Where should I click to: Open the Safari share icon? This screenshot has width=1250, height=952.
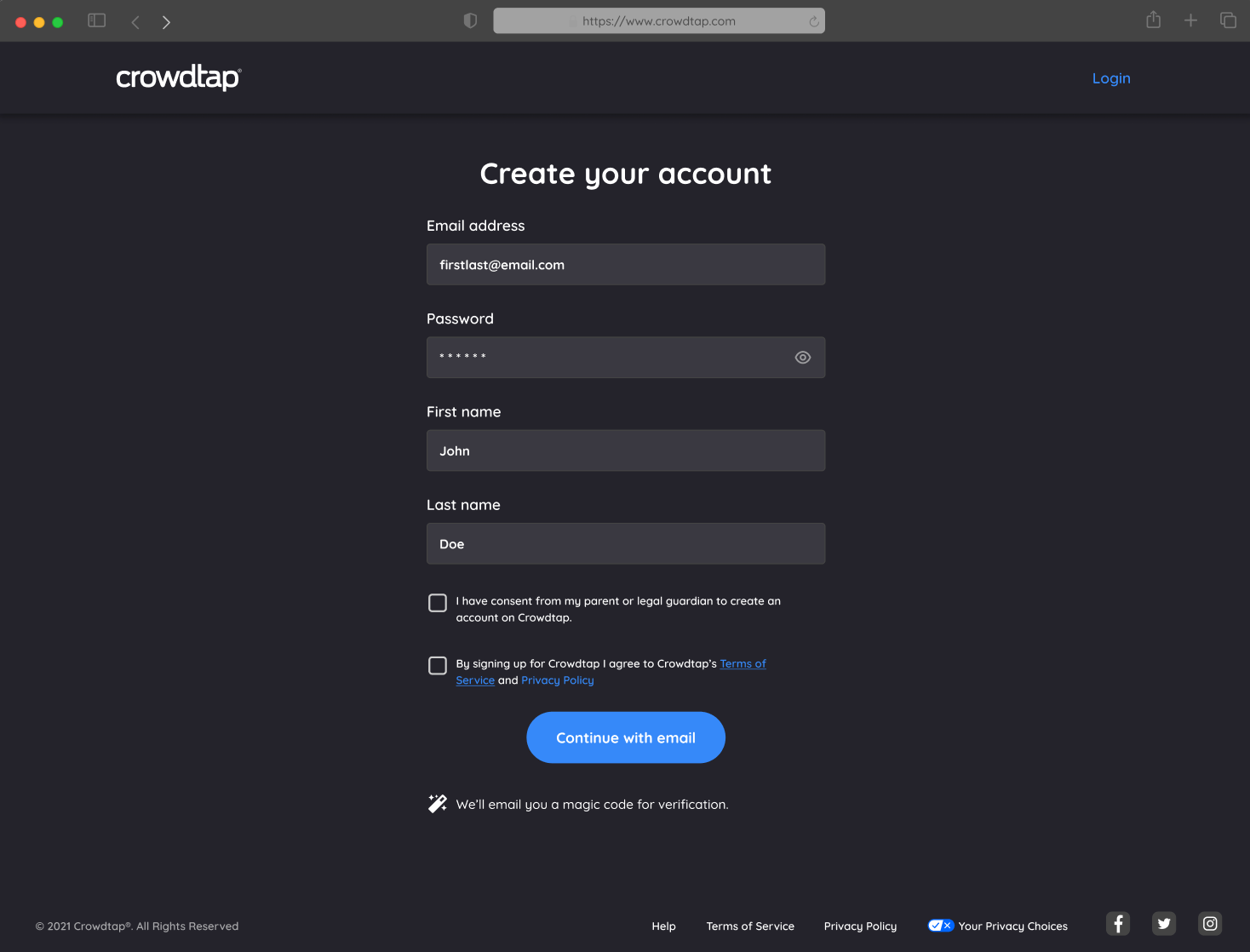[1154, 20]
